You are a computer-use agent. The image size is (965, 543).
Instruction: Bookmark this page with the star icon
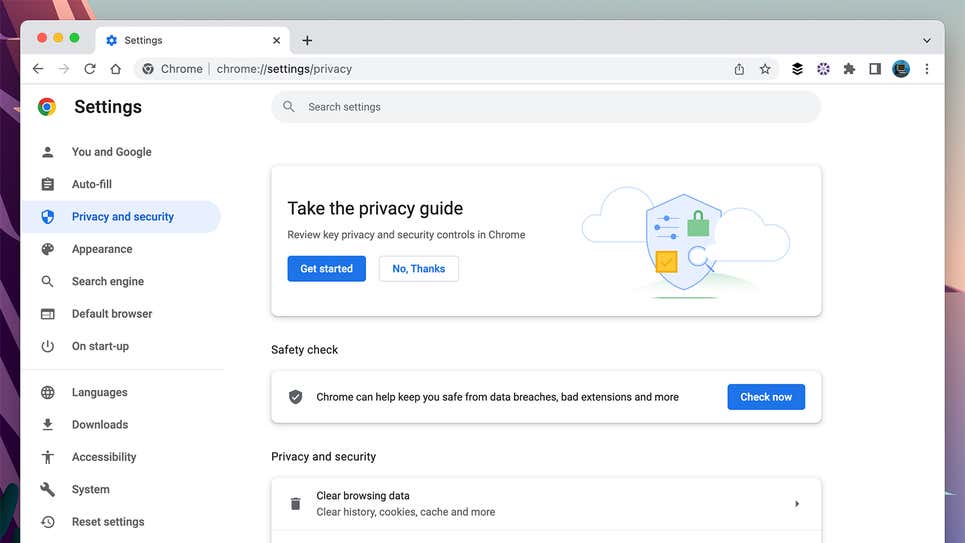click(765, 69)
